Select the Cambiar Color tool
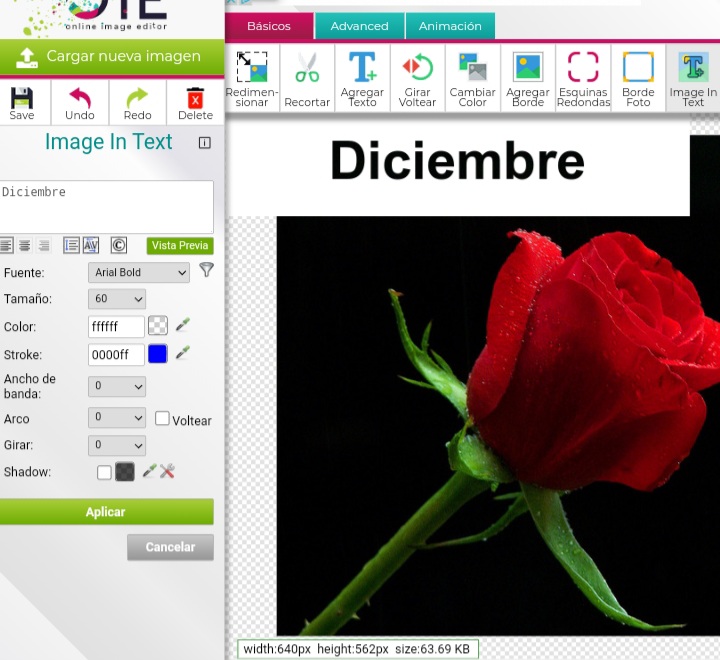Screen dimensions: 720x660 coord(472,79)
